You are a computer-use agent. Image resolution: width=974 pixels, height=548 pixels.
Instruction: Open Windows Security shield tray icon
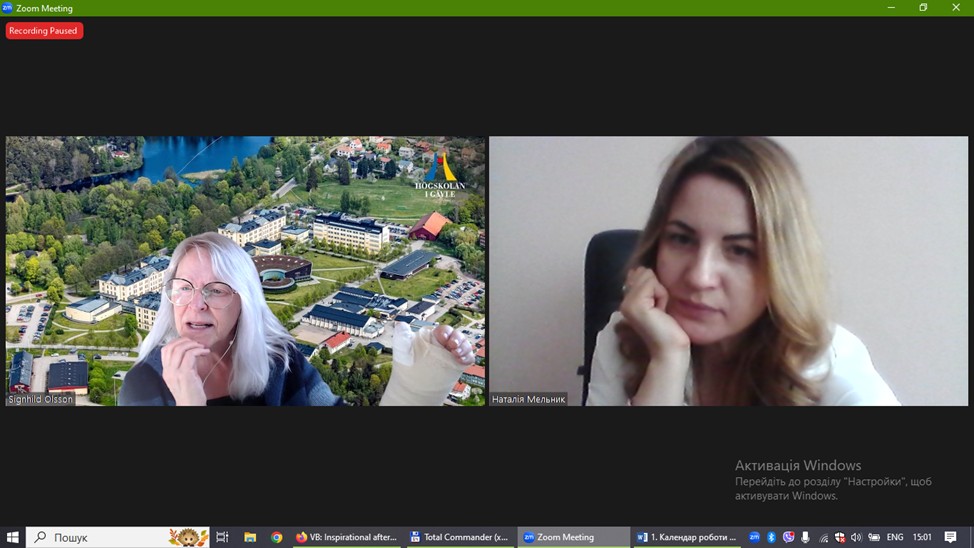(840, 537)
